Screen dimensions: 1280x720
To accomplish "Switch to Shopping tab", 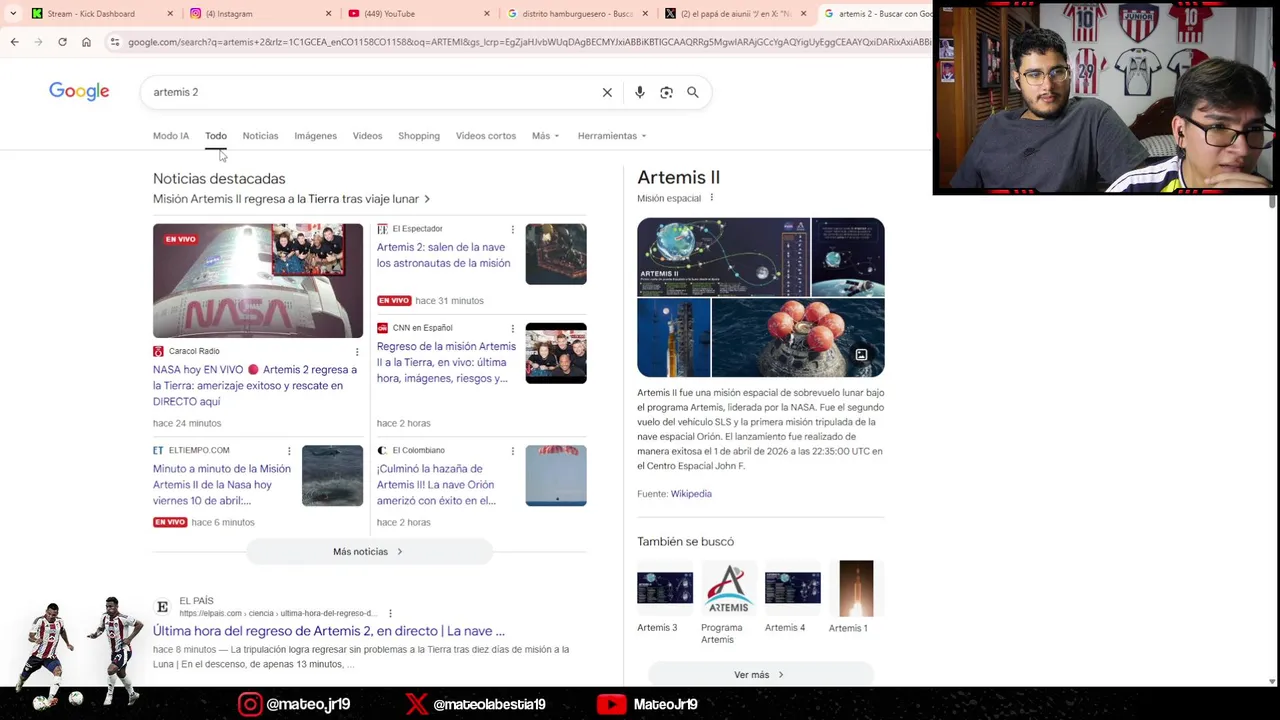I will coord(419,136).
